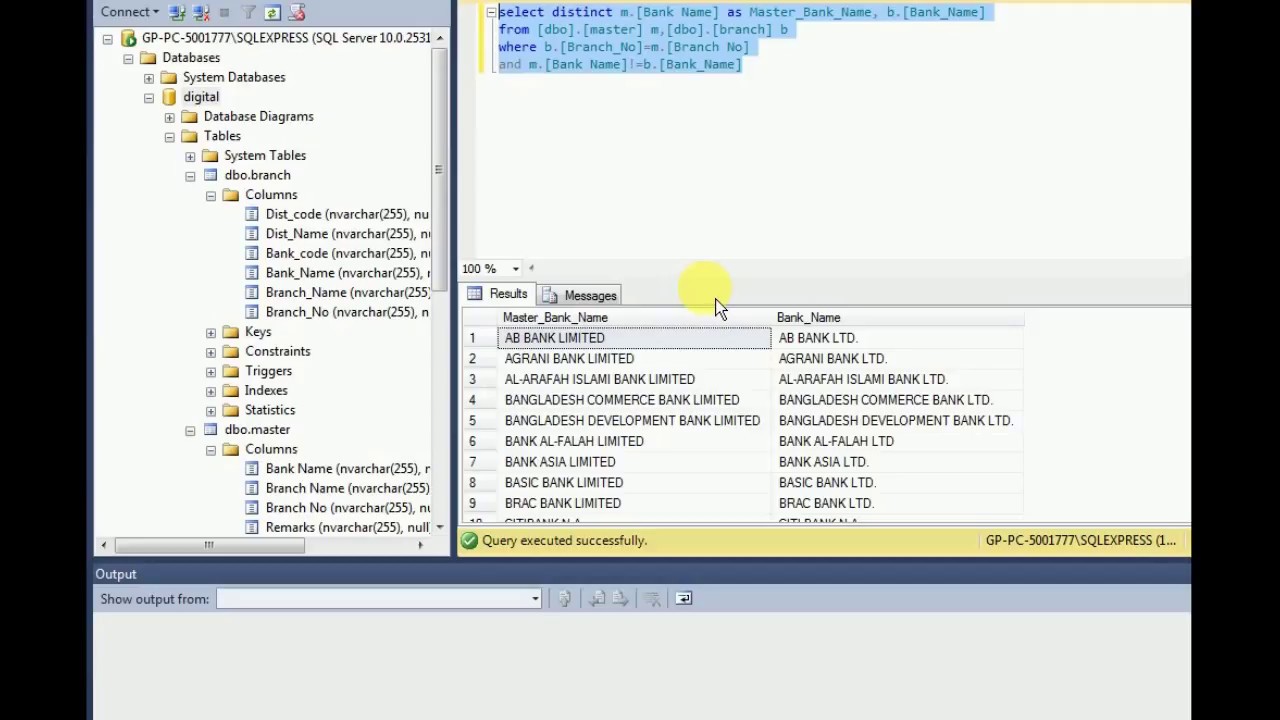Click the Object Explorer vertical scrollbar down arrow
Image resolution: width=1280 pixels, height=720 pixels.
tap(440, 526)
